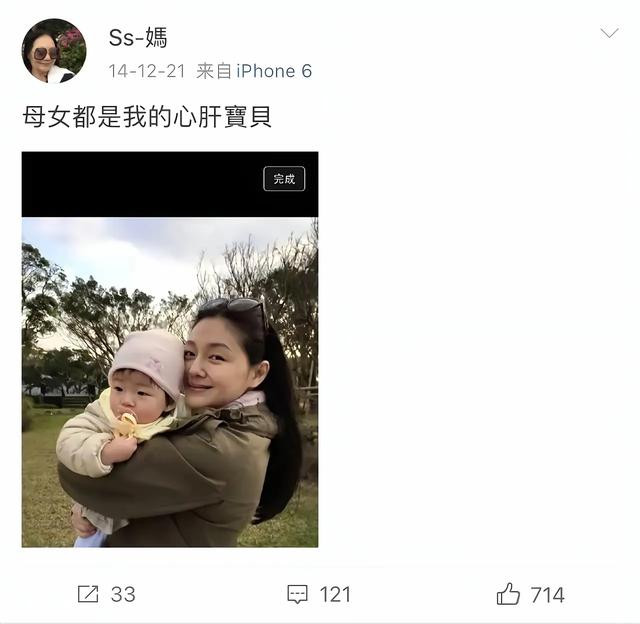View the 714 likes count
Screen dimensions: 640x624
(x=547, y=595)
